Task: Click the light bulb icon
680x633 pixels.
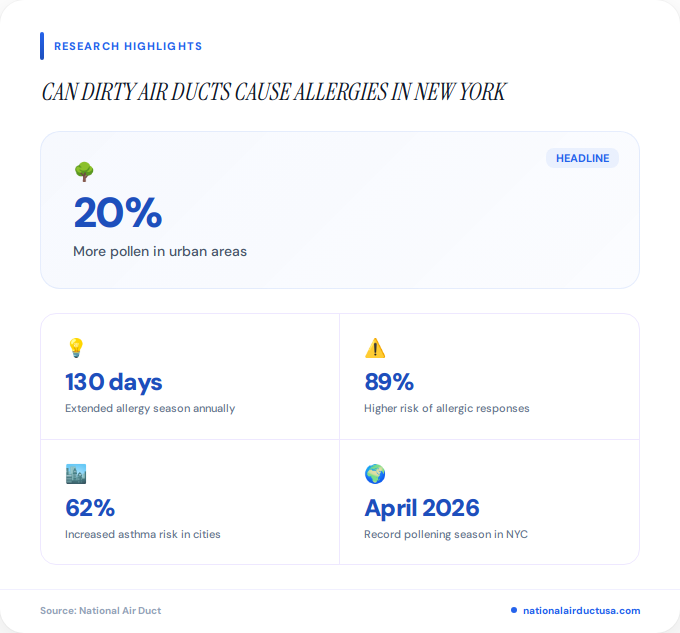Action: click(x=76, y=348)
